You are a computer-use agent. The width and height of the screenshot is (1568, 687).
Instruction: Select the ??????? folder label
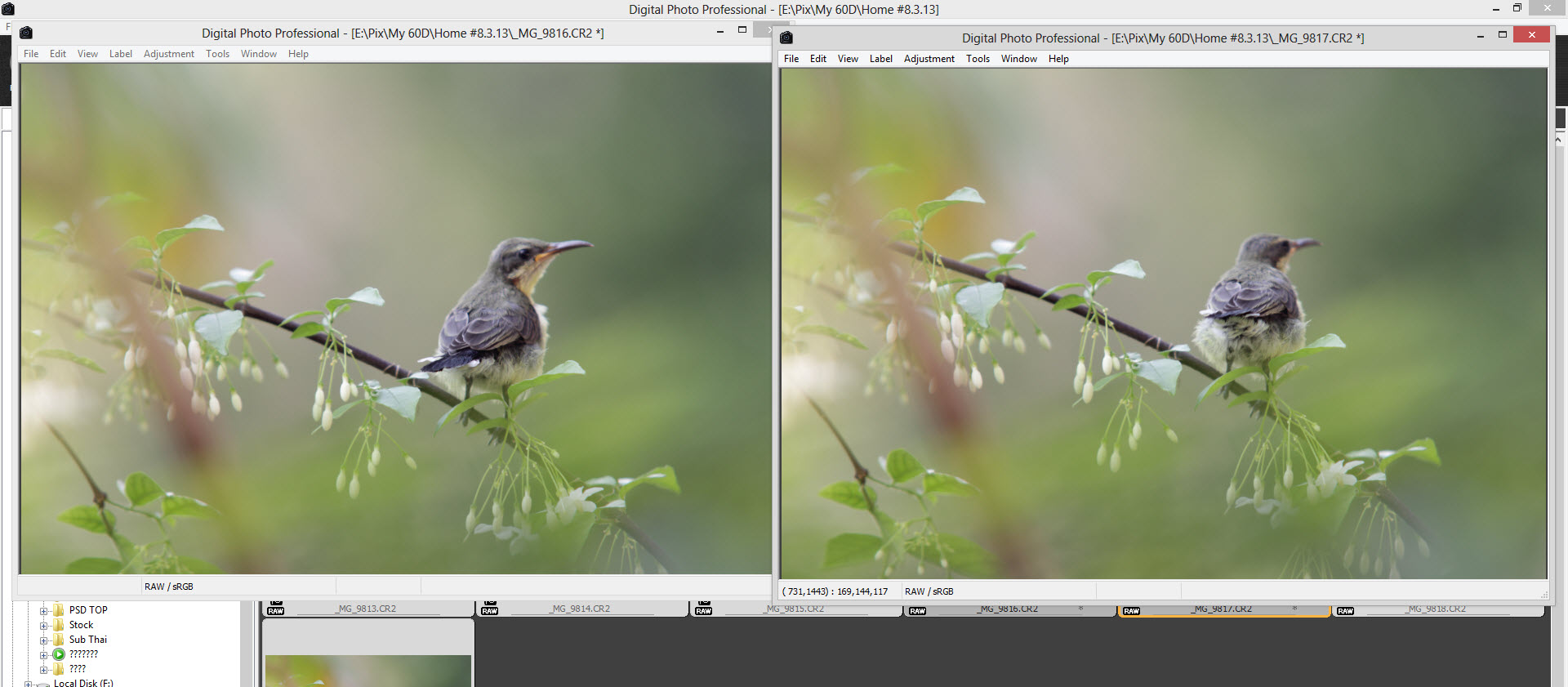(83, 654)
